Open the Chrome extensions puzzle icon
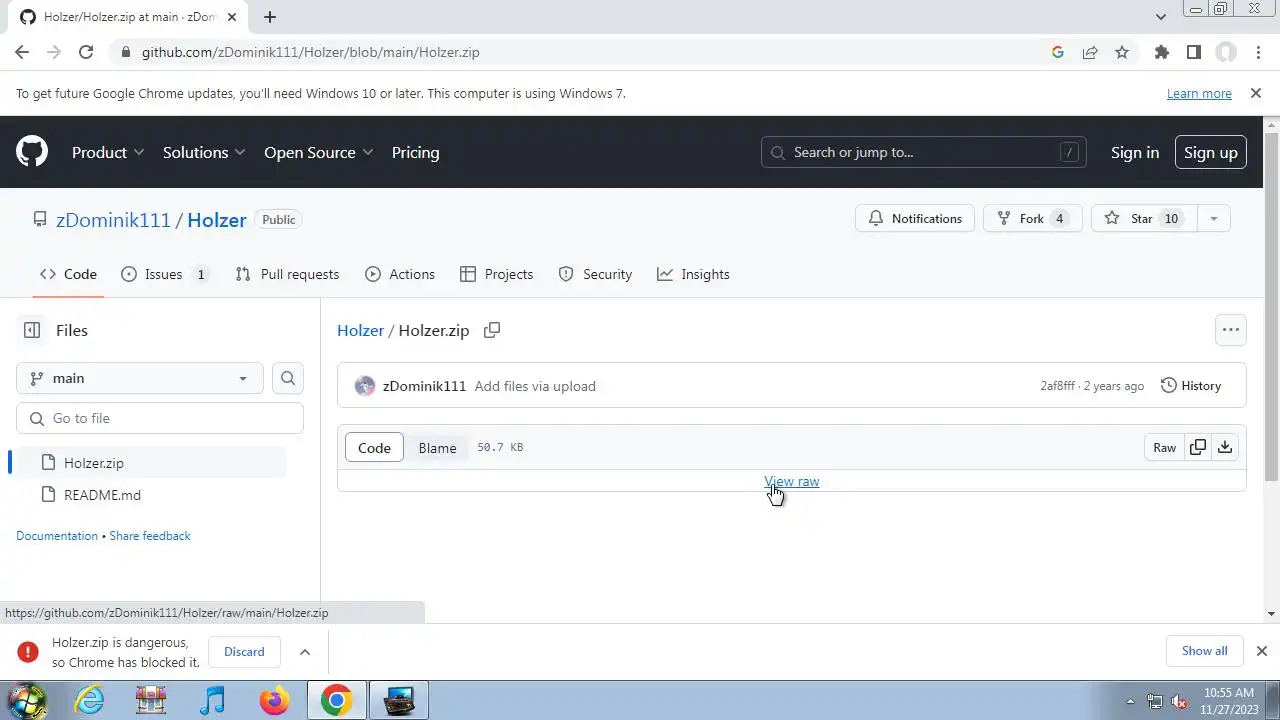The height and width of the screenshot is (720, 1280). [x=1161, y=52]
